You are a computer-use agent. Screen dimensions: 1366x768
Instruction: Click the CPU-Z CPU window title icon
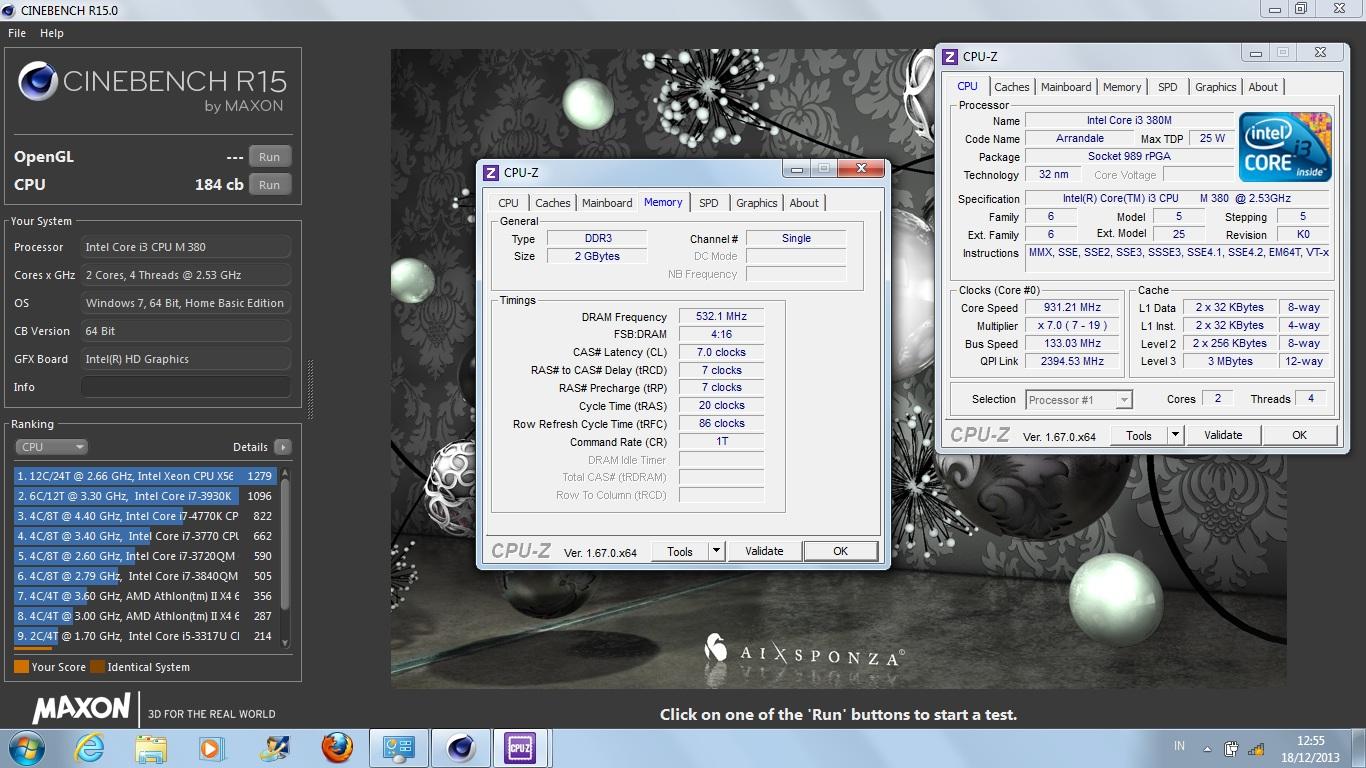[x=949, y=57]
